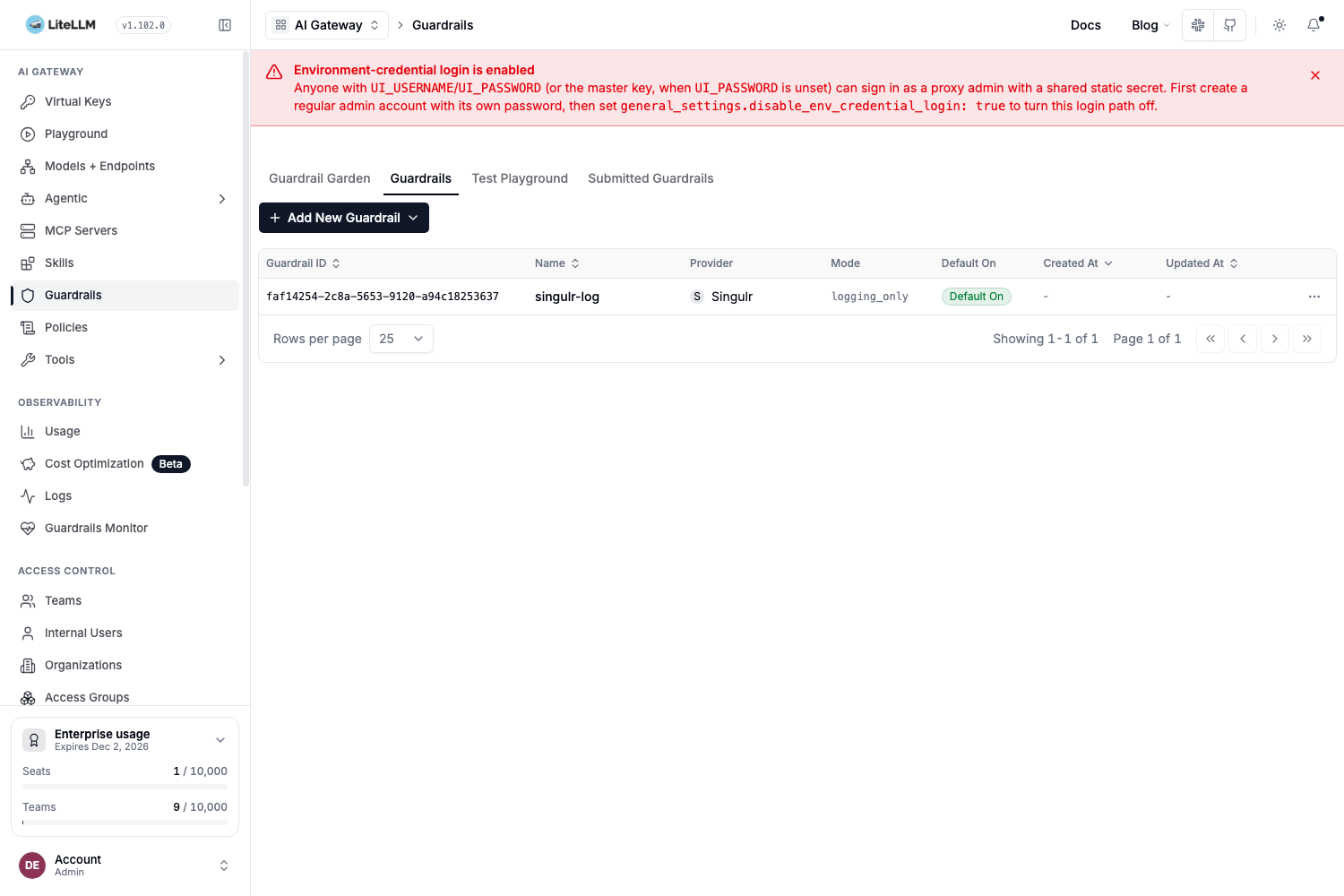Viewport: 1344px width, 896px height.
Task: Switch to Test Playground tab
Action: click(520, 178)
